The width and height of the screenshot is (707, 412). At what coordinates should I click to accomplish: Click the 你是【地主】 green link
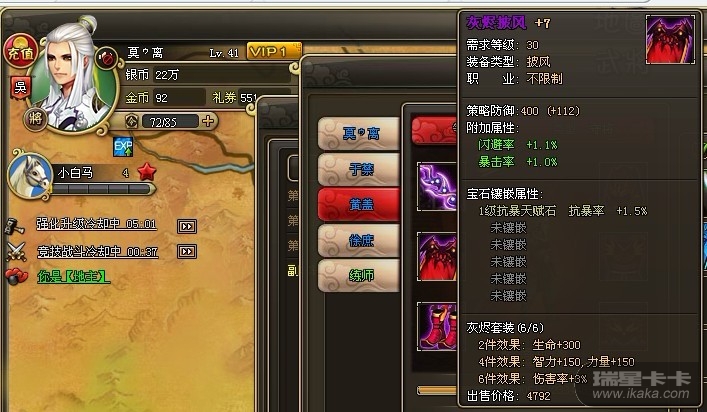(x=73, y=276)
